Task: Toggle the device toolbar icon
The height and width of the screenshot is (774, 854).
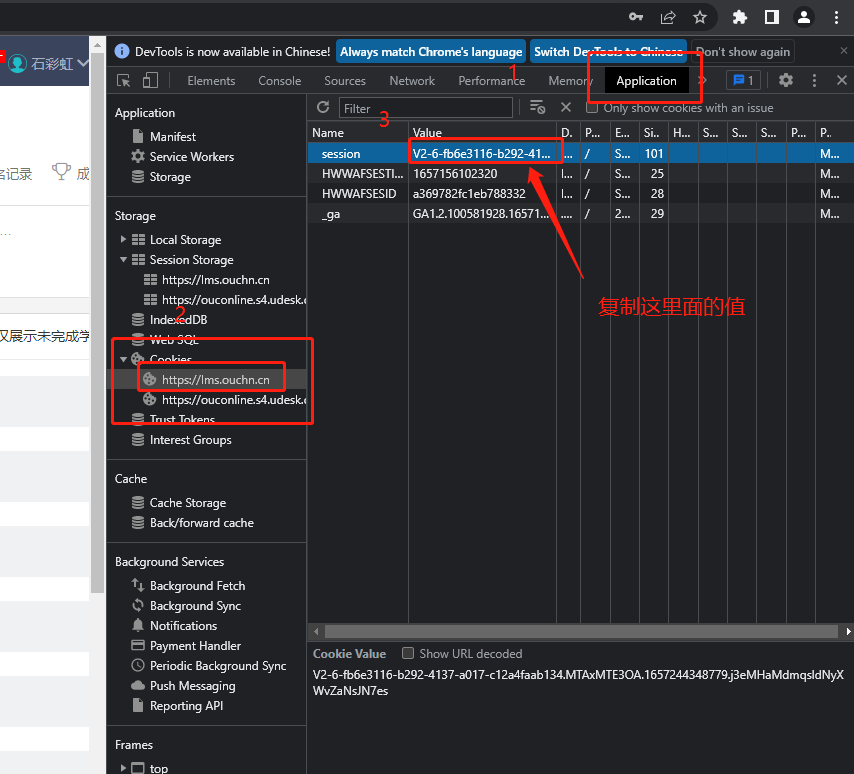Action: [150, 81]
